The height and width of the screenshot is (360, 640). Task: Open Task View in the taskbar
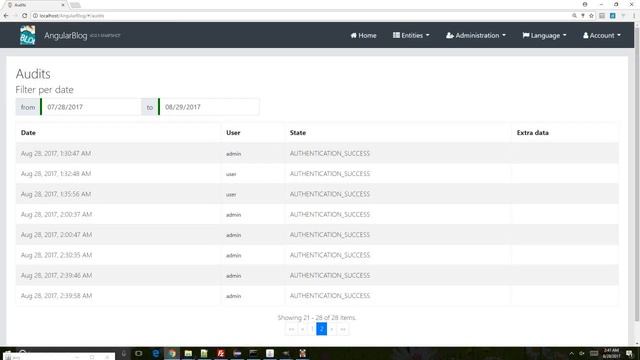point(139,353)
